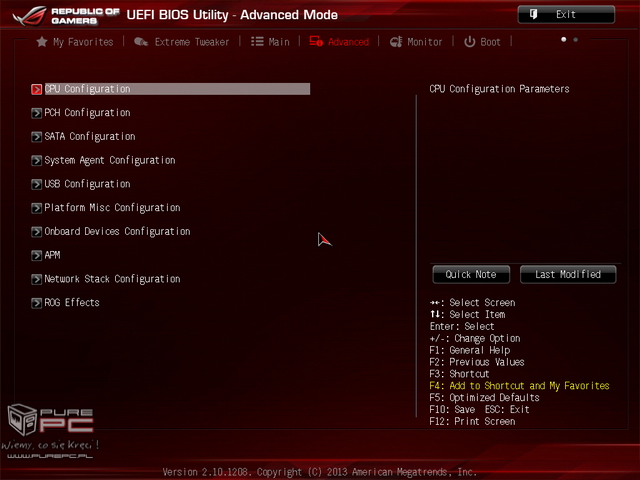Viewport: 640px width, 480px height.
Task: Click the ROG logo in header
Action: coord(29,16)
